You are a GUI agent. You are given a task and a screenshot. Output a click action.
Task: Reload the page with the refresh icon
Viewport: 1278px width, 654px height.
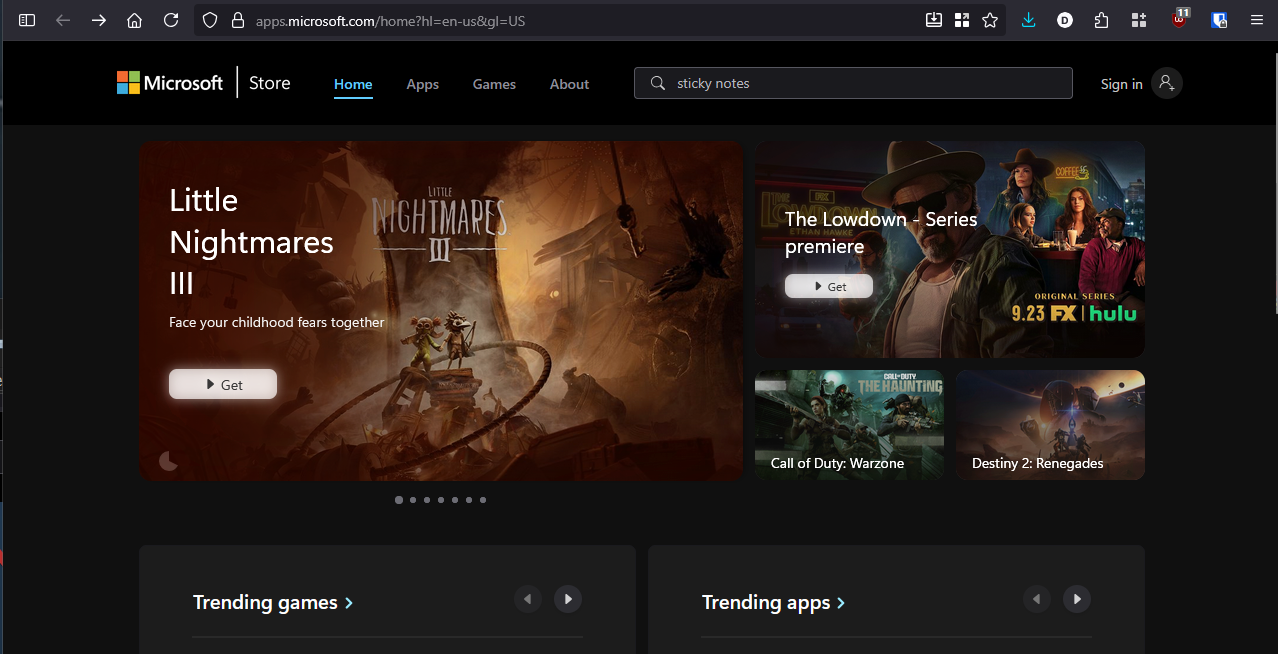[171, 20]
